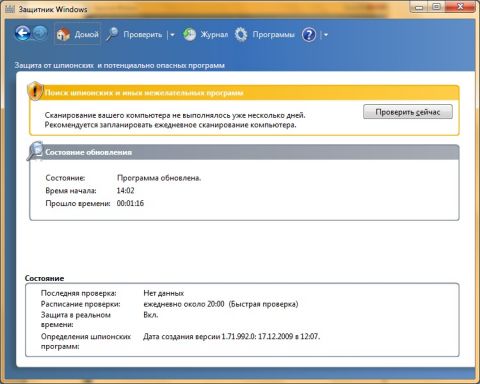Image resolution: width=480 pixels, height=384 pixels.
Task: Expand the Help options dropdown arrow
Action: point(326,34)
